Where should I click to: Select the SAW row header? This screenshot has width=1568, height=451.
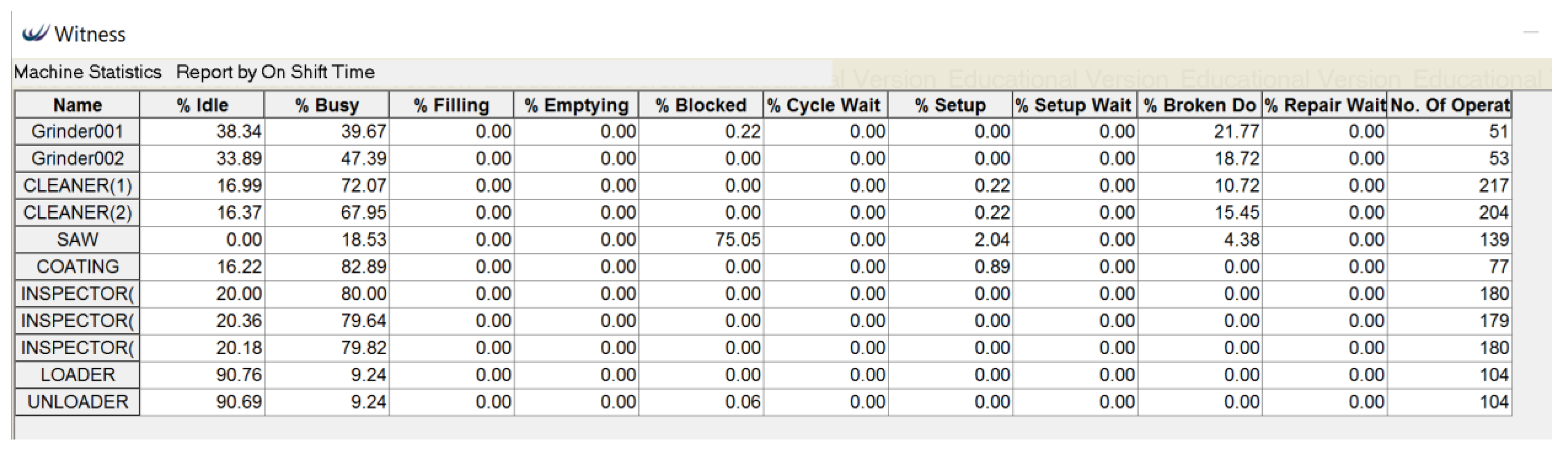click(x=77, y=239)
